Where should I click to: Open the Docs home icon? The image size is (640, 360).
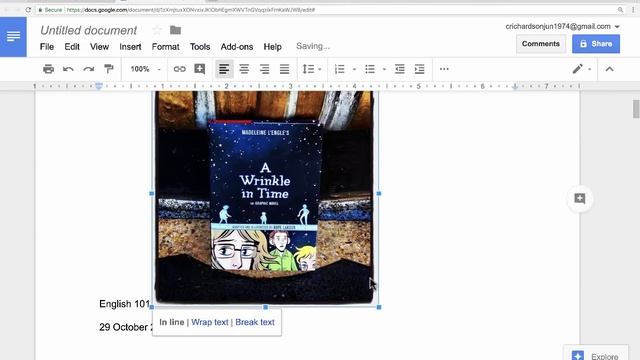click(x=13, y=37)
